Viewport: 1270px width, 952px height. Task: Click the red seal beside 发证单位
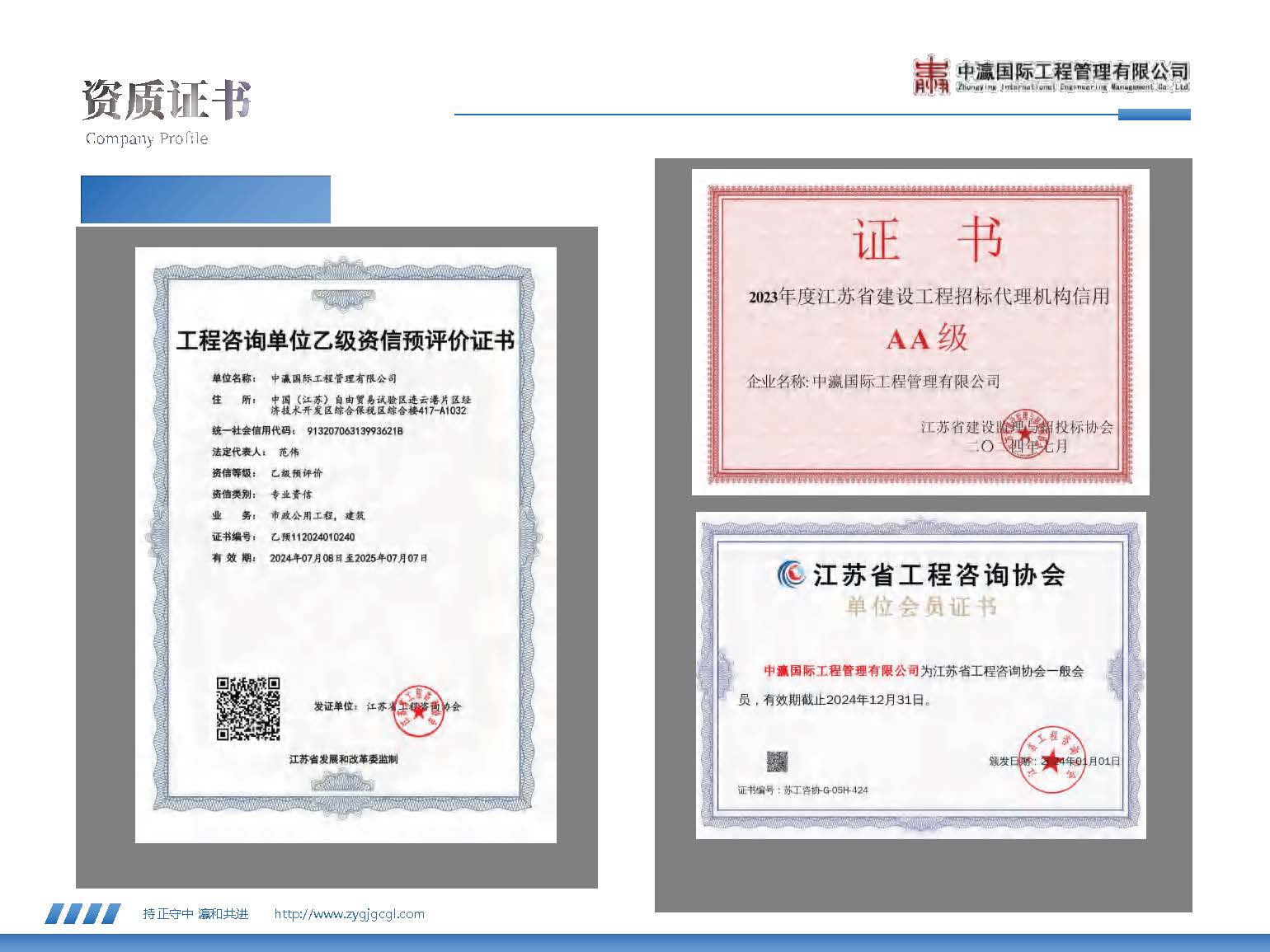419,710
